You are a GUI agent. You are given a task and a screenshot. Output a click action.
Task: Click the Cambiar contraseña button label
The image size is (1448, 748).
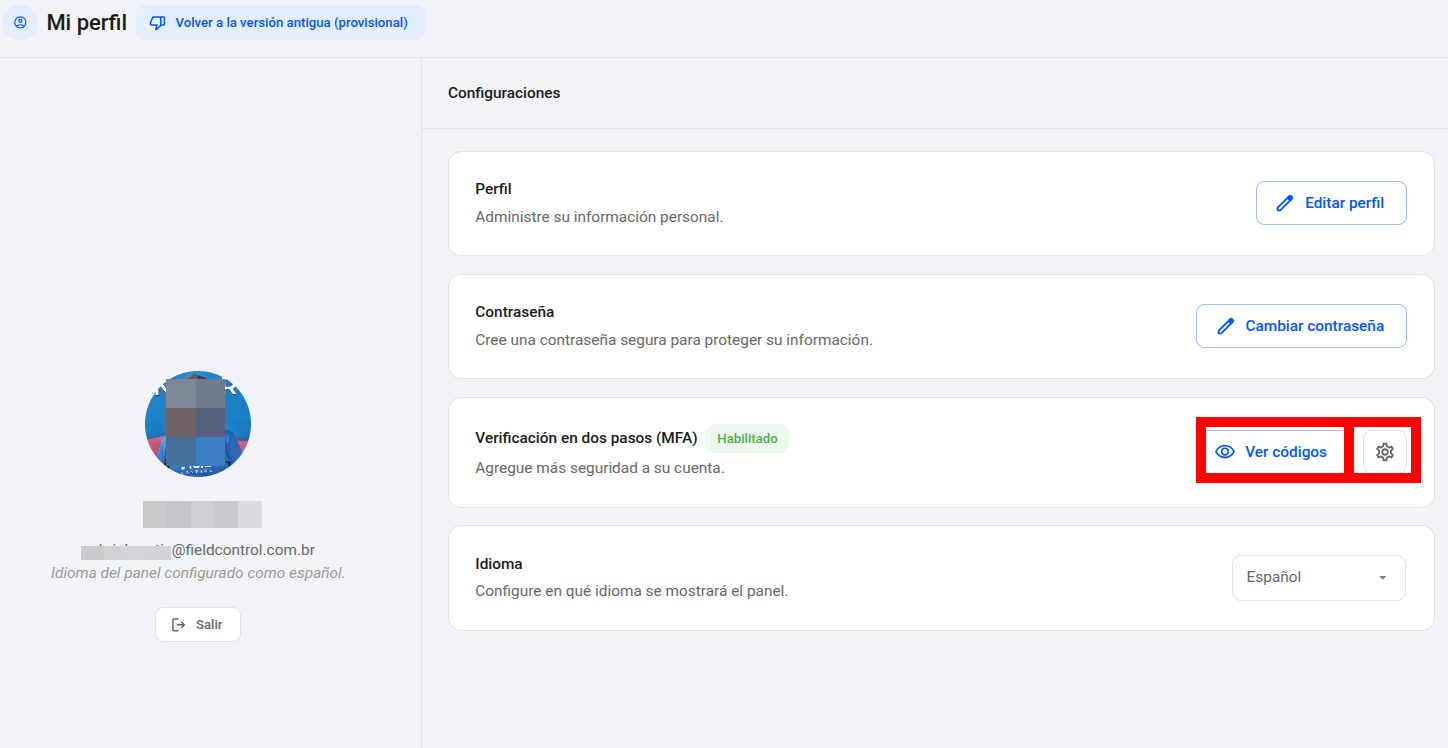pyautogui.click(x=1315, y=326)
